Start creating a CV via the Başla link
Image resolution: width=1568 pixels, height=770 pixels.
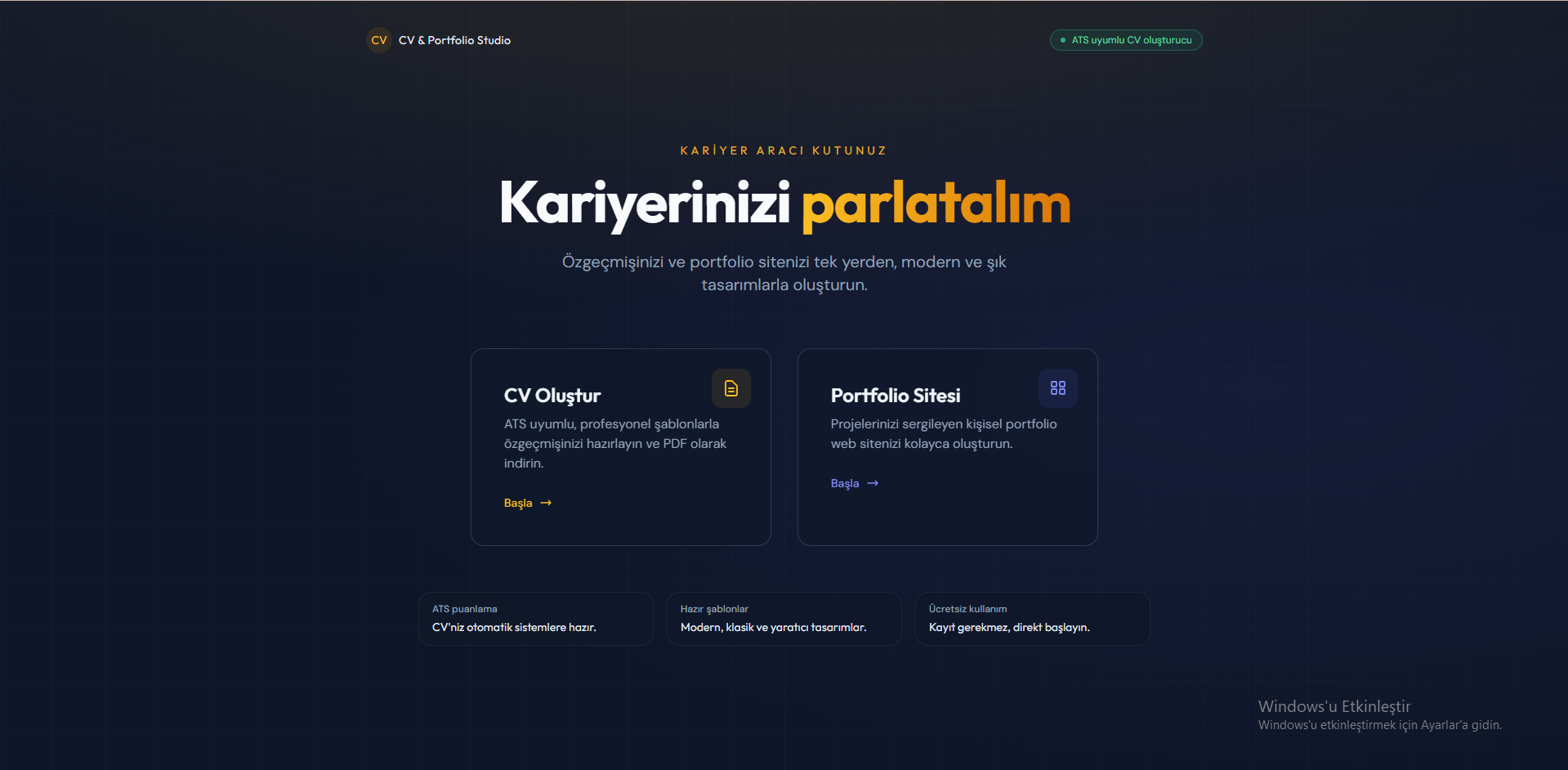tap(516, 503)
